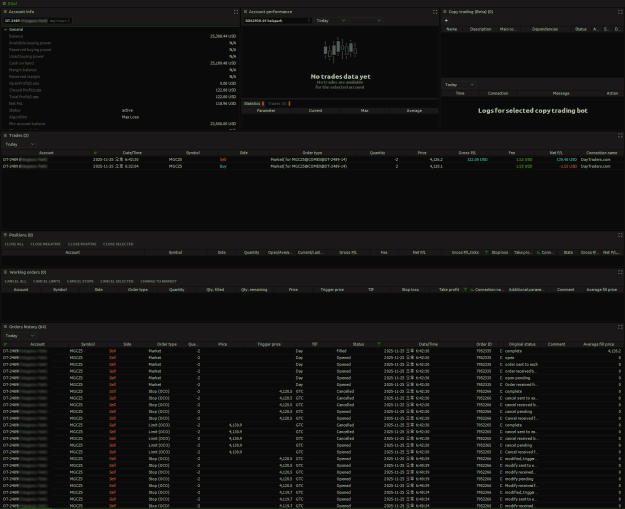Open the Orders history panel menu icon
The image size is (625, 509).
click(x=5, y=326)
